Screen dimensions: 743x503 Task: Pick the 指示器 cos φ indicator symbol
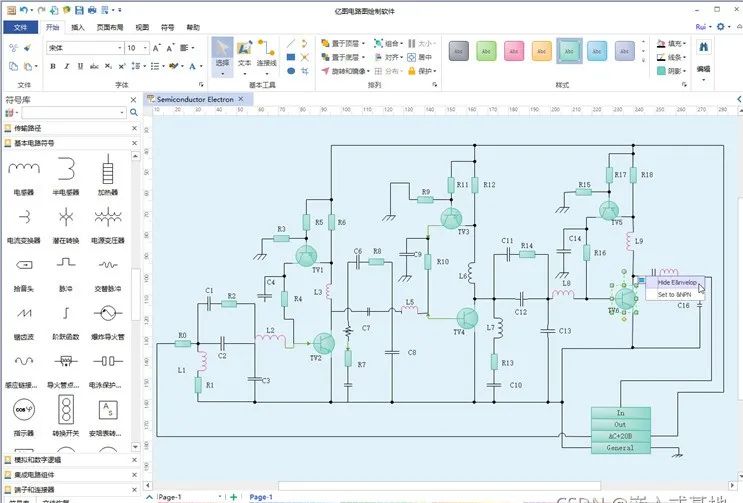tap(24, 416)
